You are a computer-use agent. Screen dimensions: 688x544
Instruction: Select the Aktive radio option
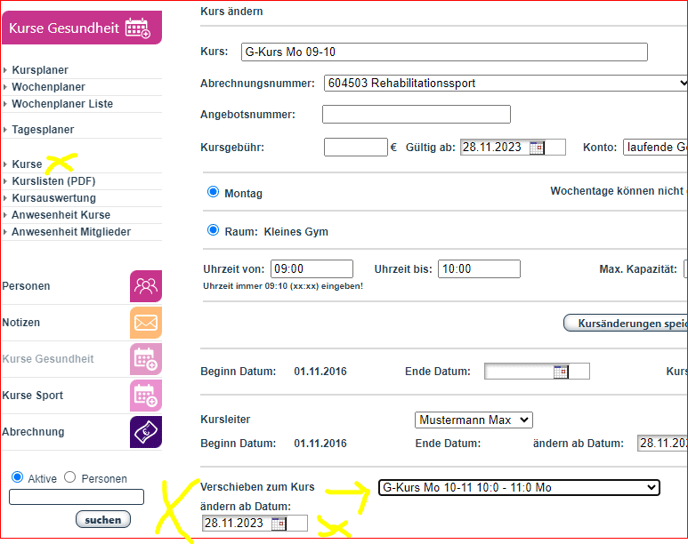(x=18, y=478)
